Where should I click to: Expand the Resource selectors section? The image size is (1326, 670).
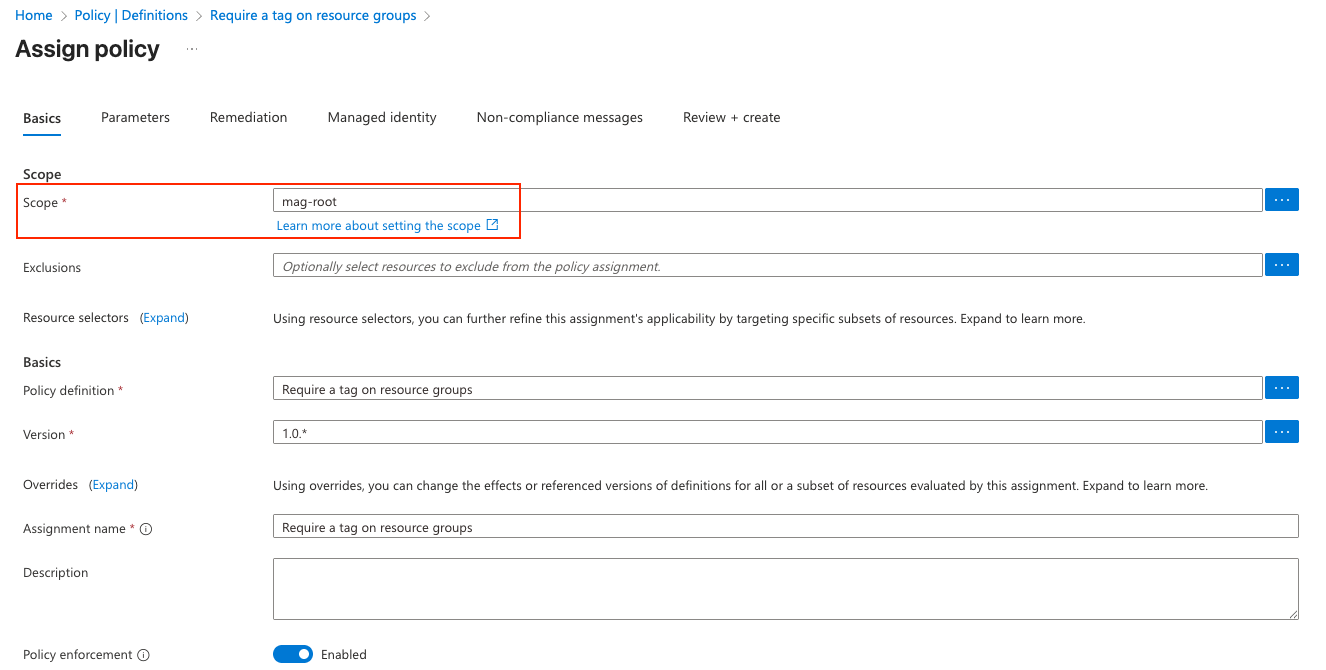coord(164,318)
